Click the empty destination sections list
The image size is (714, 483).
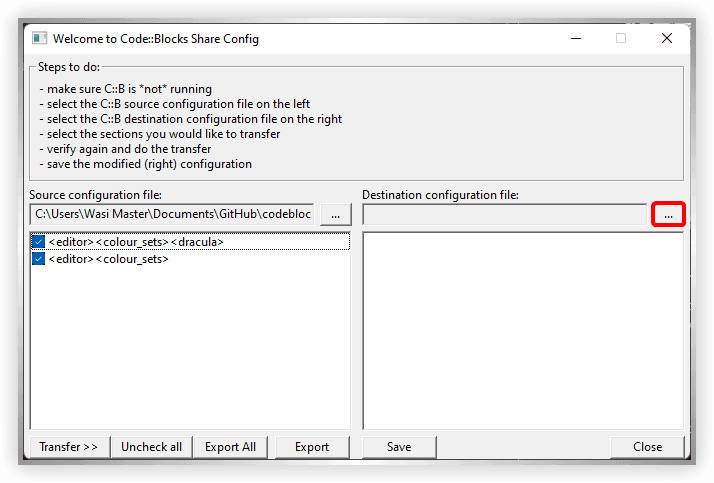coord(522,330)
